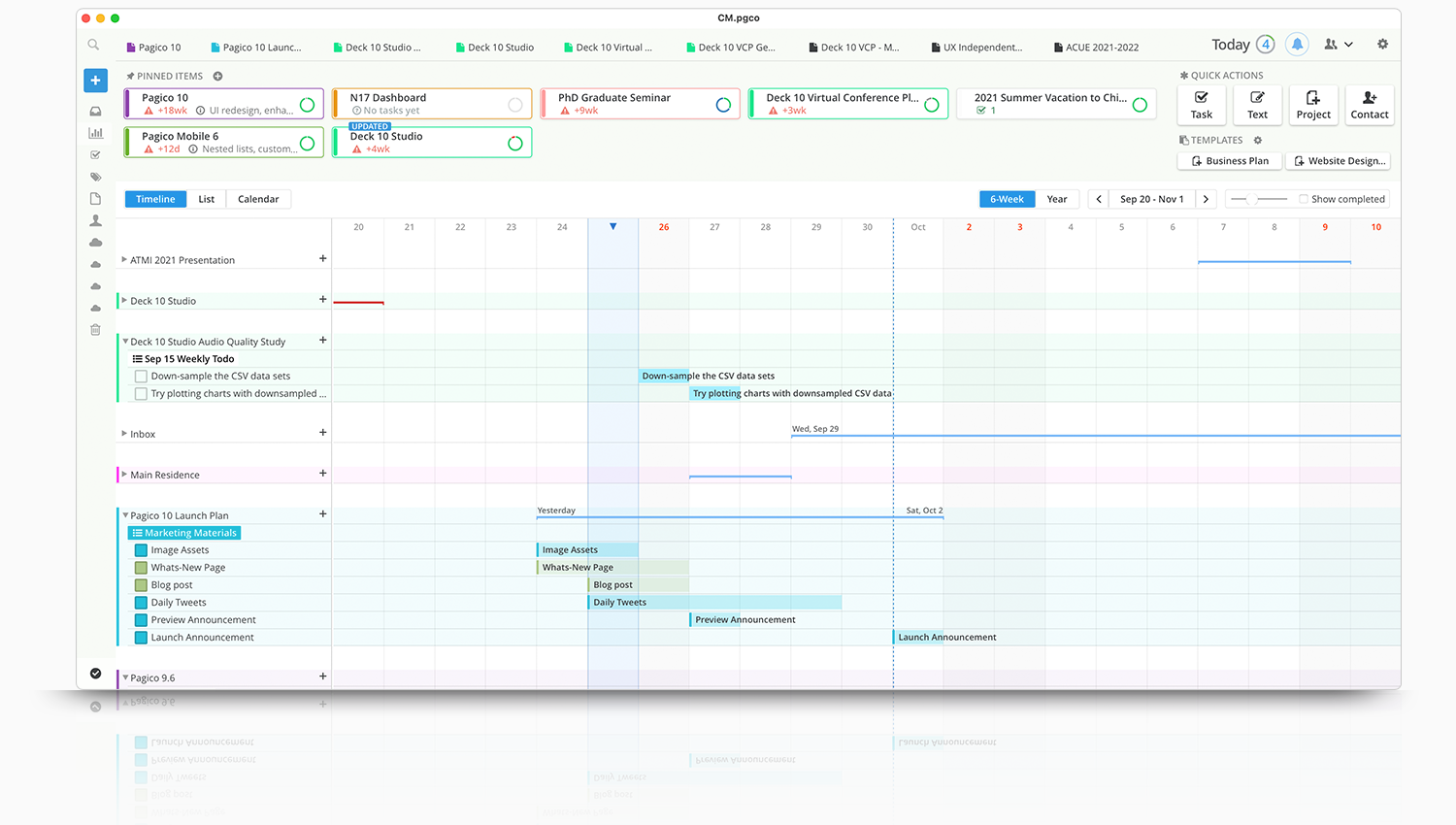Add item to ATMI 2021 Presentation with plus
1456x825 pixels.
pyautogui.click(x=322, y=259)
